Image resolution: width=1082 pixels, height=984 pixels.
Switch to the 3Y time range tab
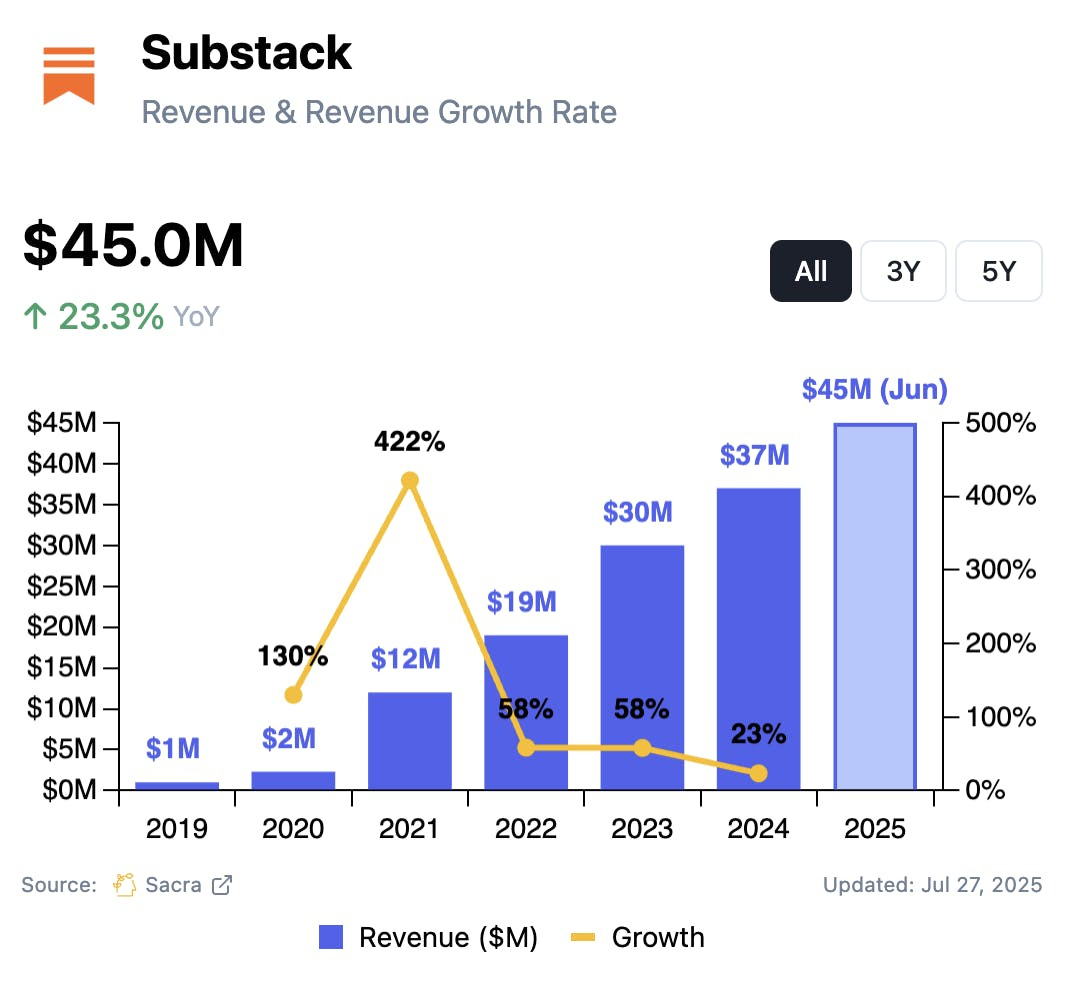903,270
